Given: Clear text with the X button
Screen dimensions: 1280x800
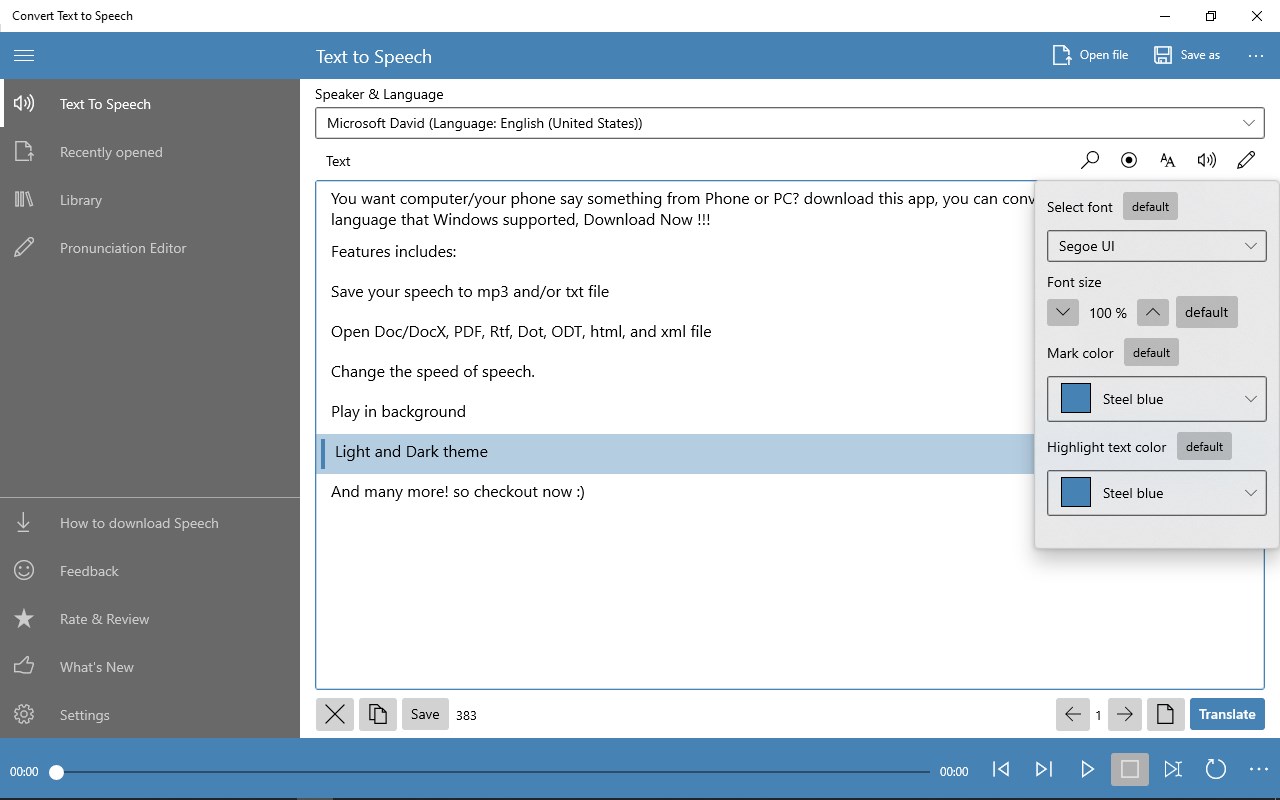Looking at the screenshot, I should point(335,714).
